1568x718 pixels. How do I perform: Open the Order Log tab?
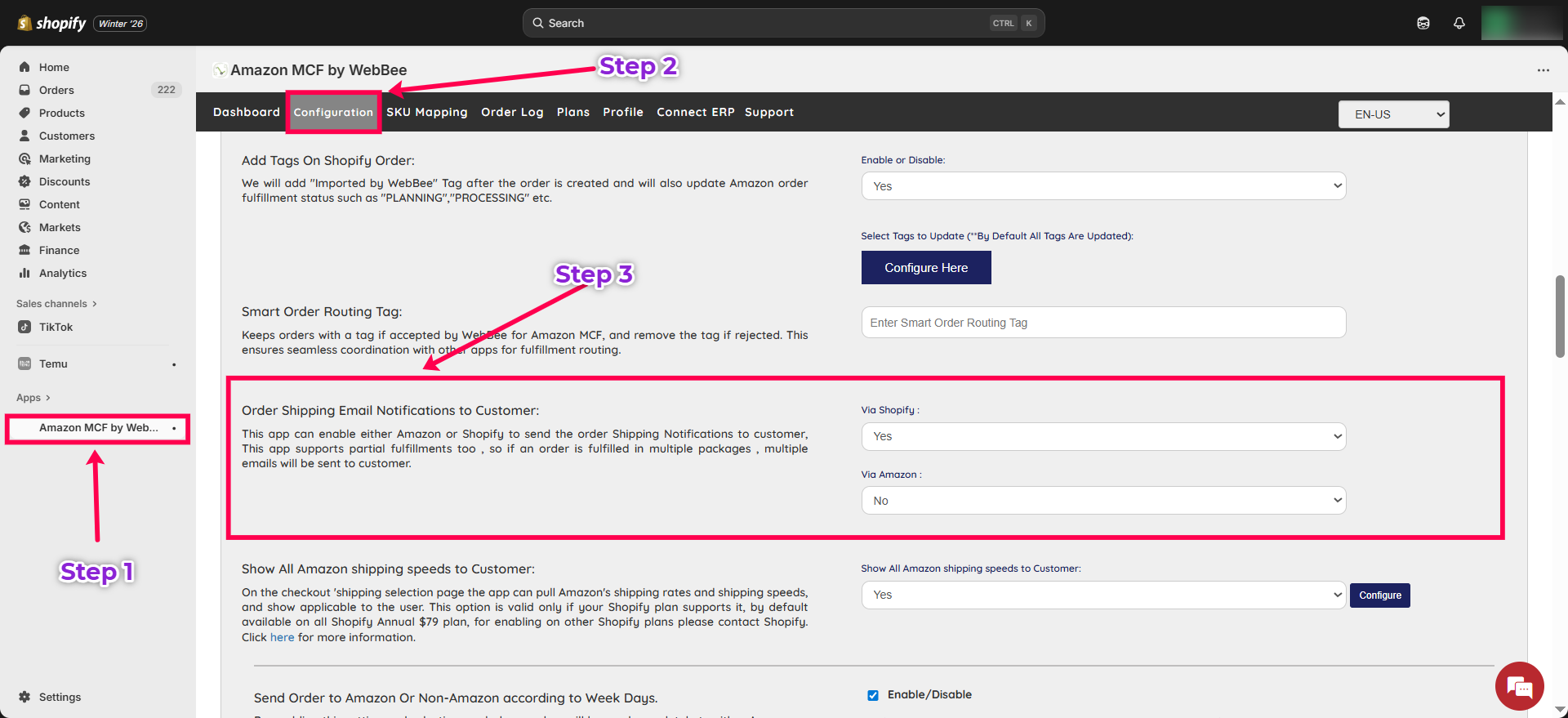tap(512, 112)
